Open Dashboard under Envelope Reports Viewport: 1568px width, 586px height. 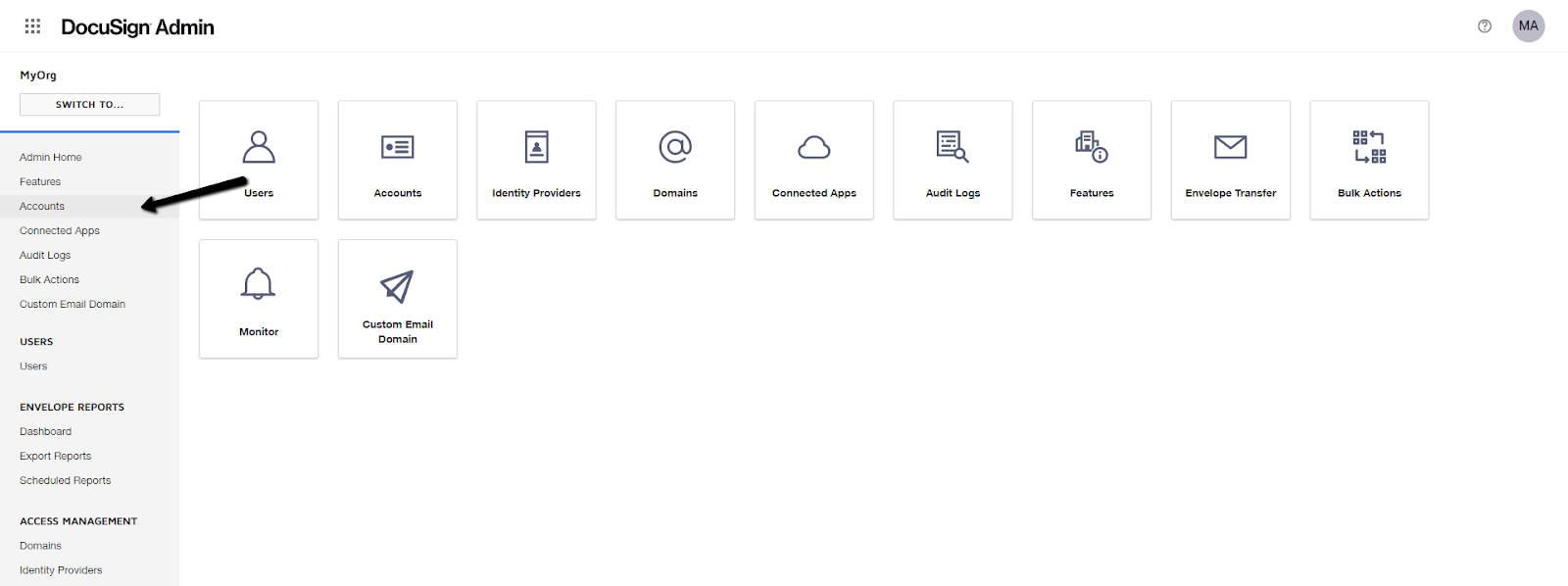click(x=45, y=431)
